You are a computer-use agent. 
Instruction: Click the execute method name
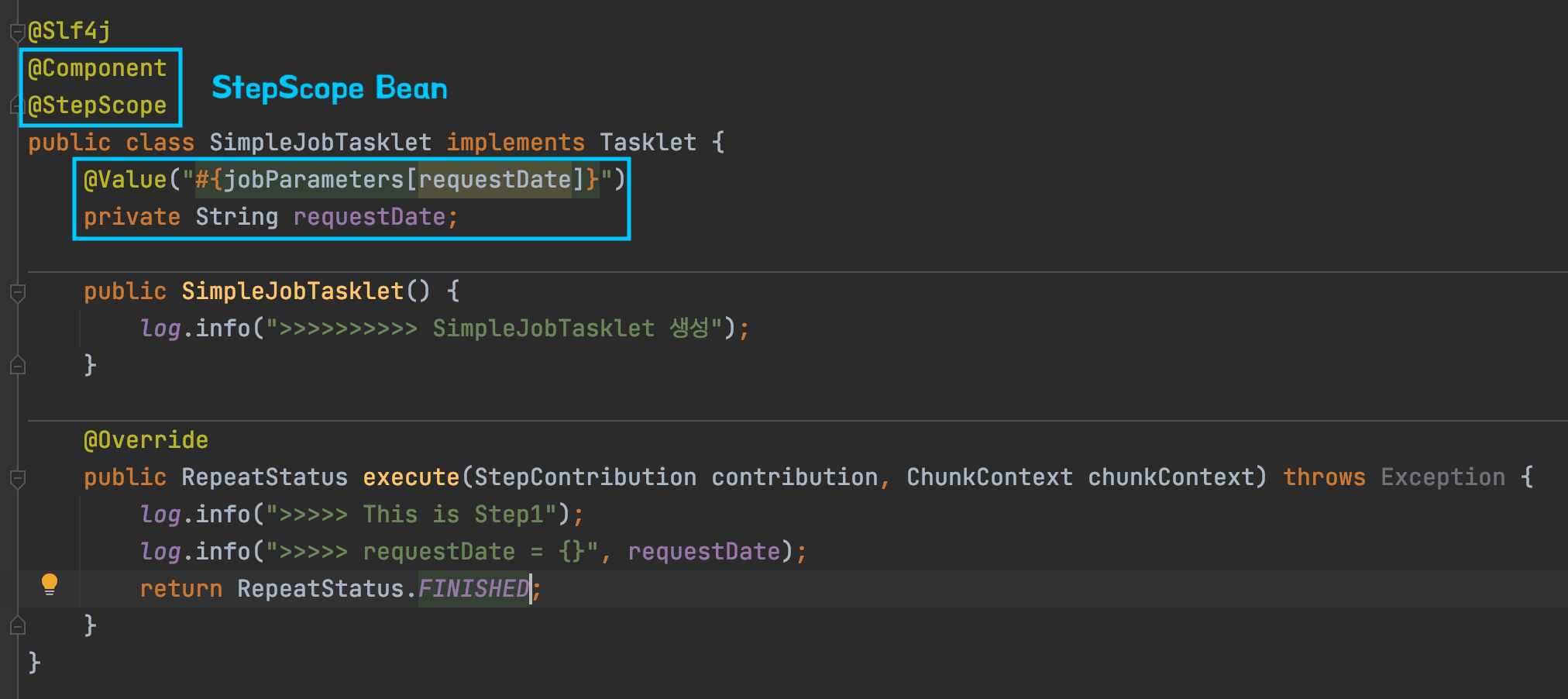411,477
